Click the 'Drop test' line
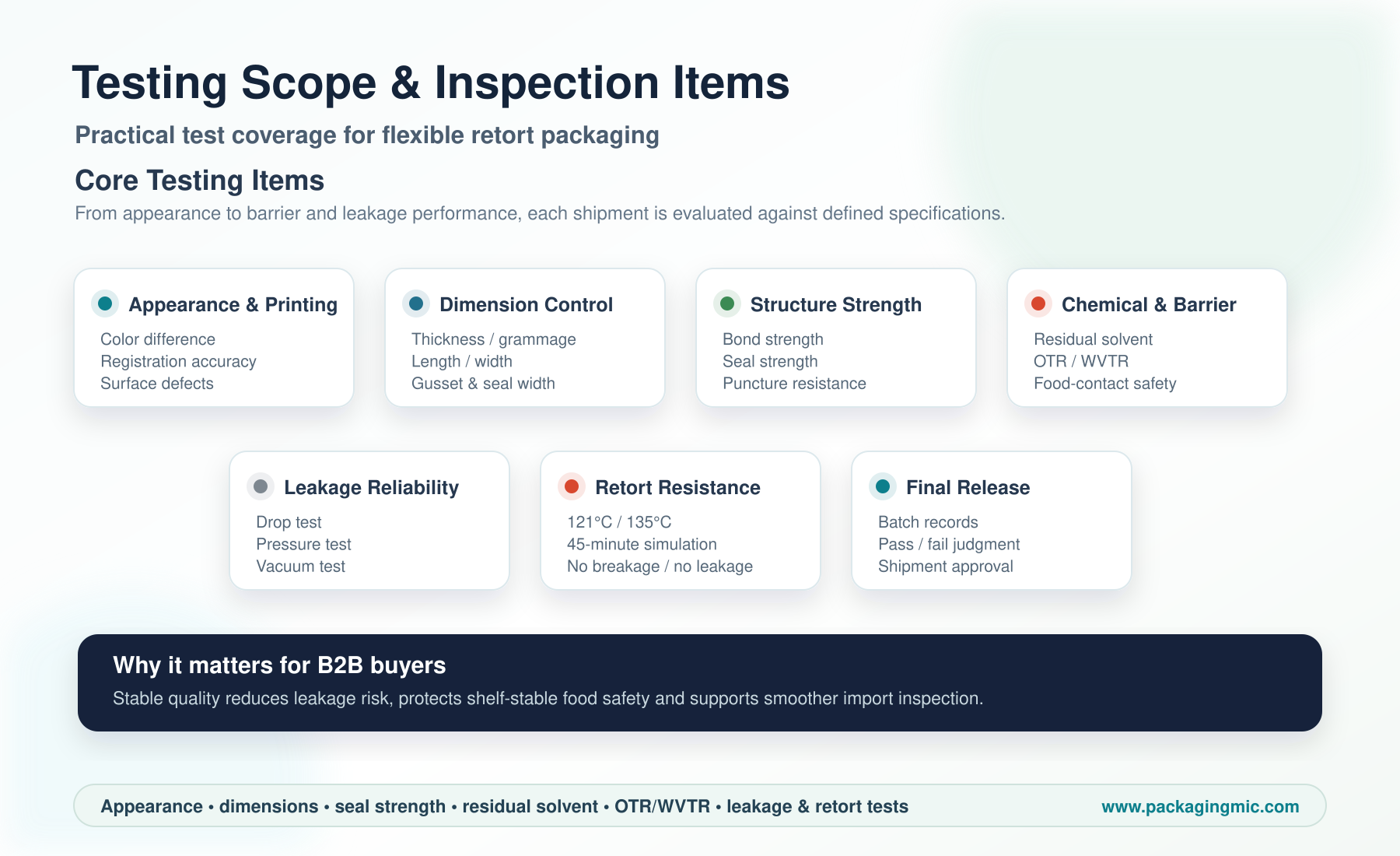 pyautogui.click(x=289, y=522)
